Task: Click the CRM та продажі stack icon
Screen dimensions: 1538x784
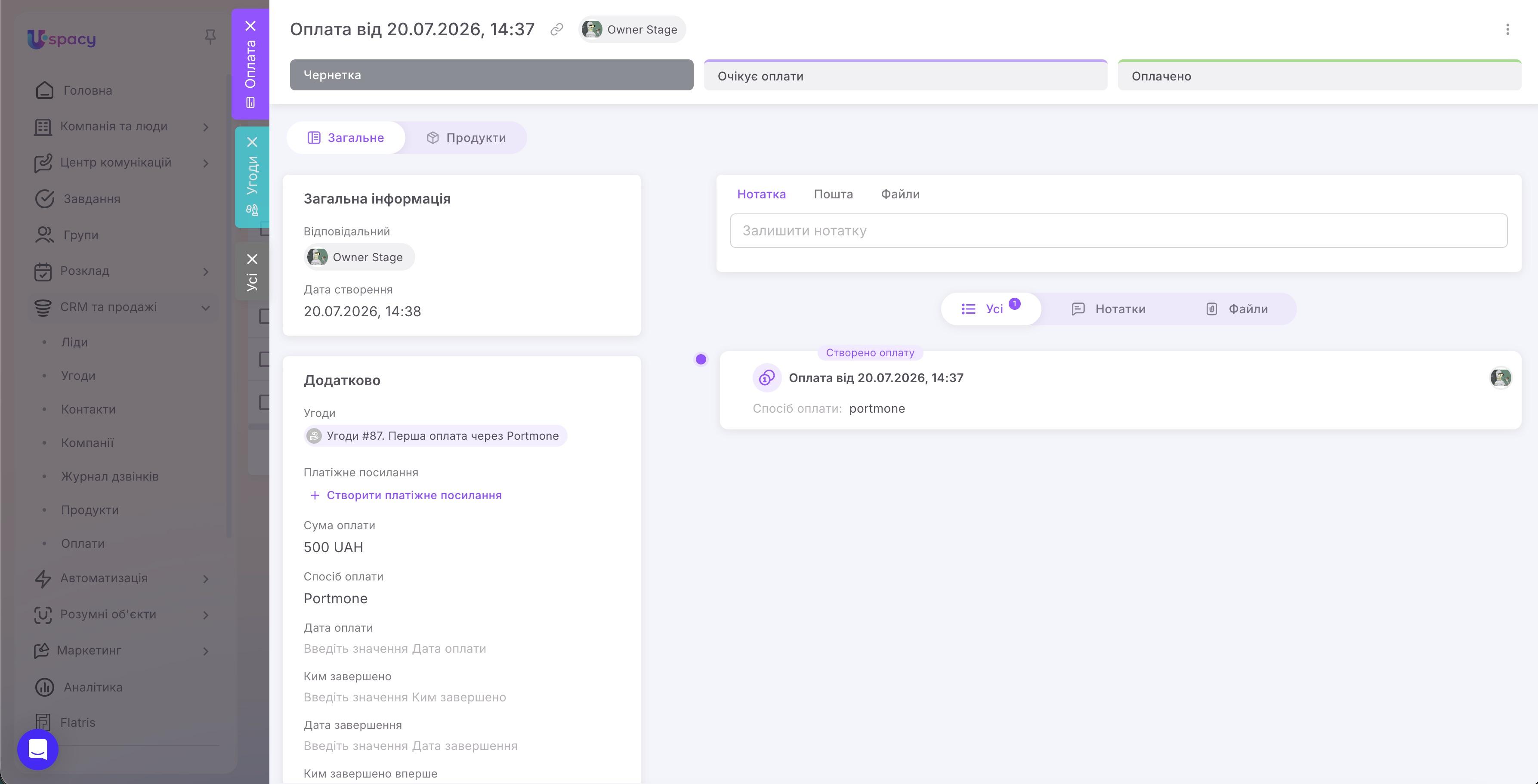Action: [43, 308]
